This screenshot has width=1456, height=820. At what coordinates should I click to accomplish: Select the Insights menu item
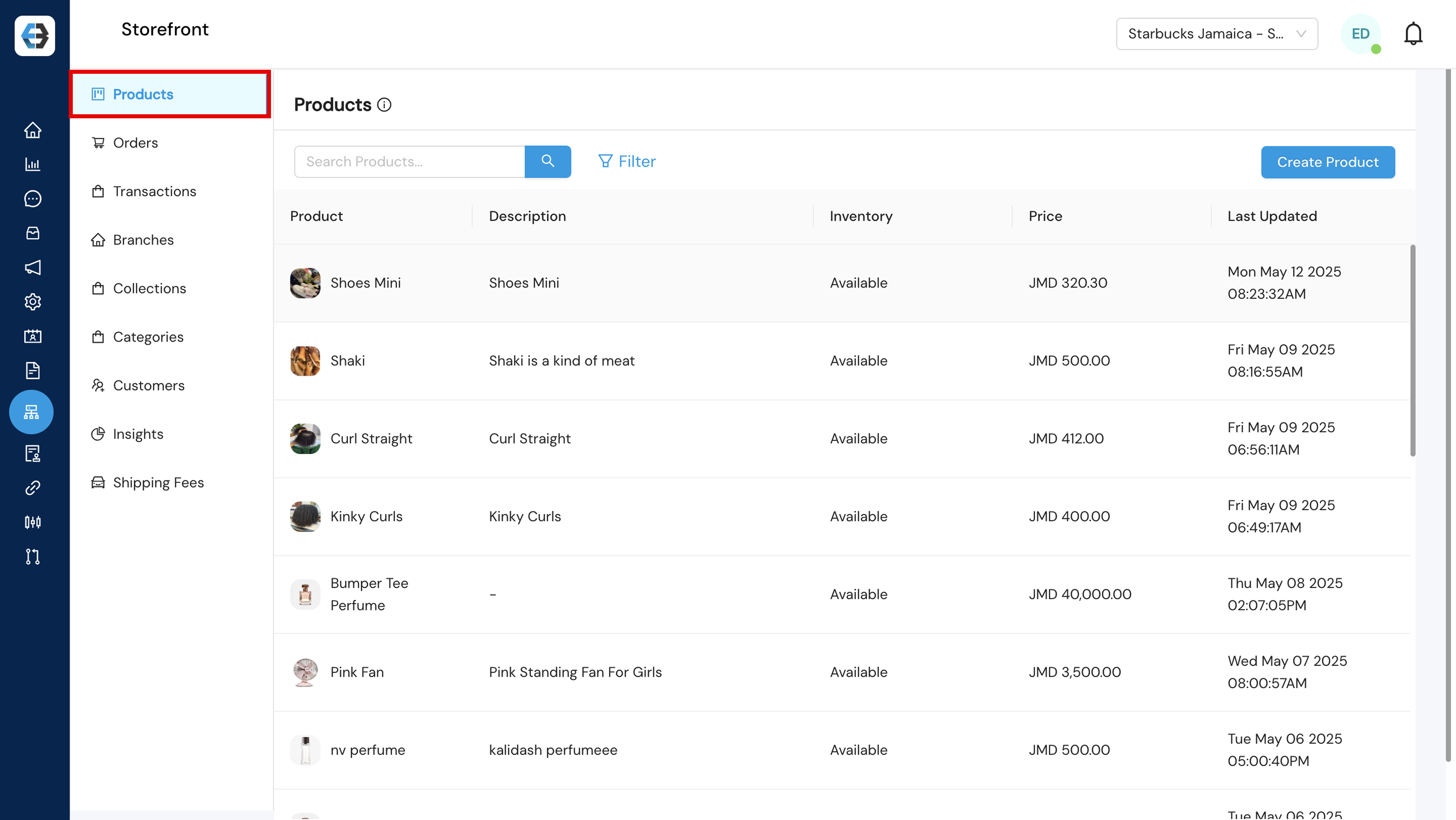138,434
